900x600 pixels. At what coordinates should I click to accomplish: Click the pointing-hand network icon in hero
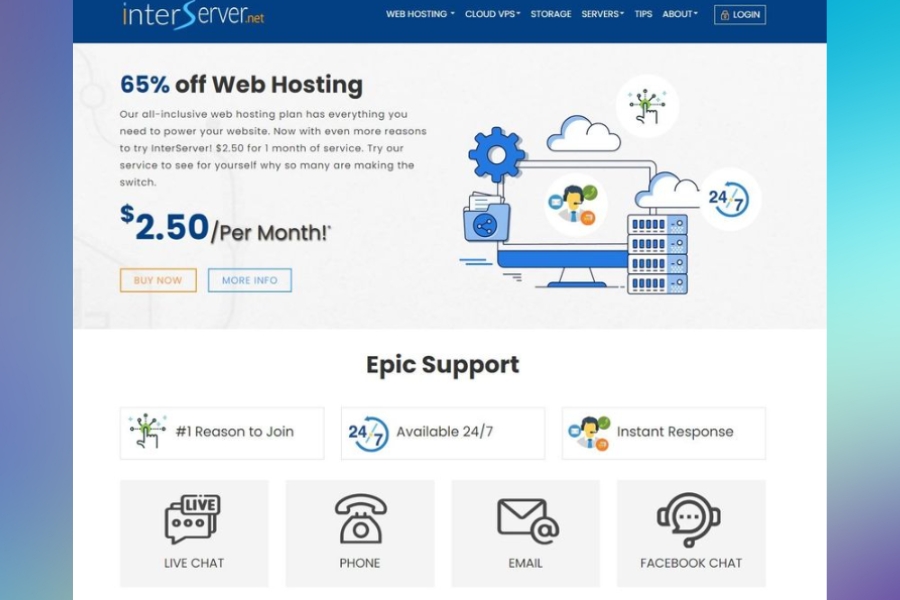coord(647,106)
